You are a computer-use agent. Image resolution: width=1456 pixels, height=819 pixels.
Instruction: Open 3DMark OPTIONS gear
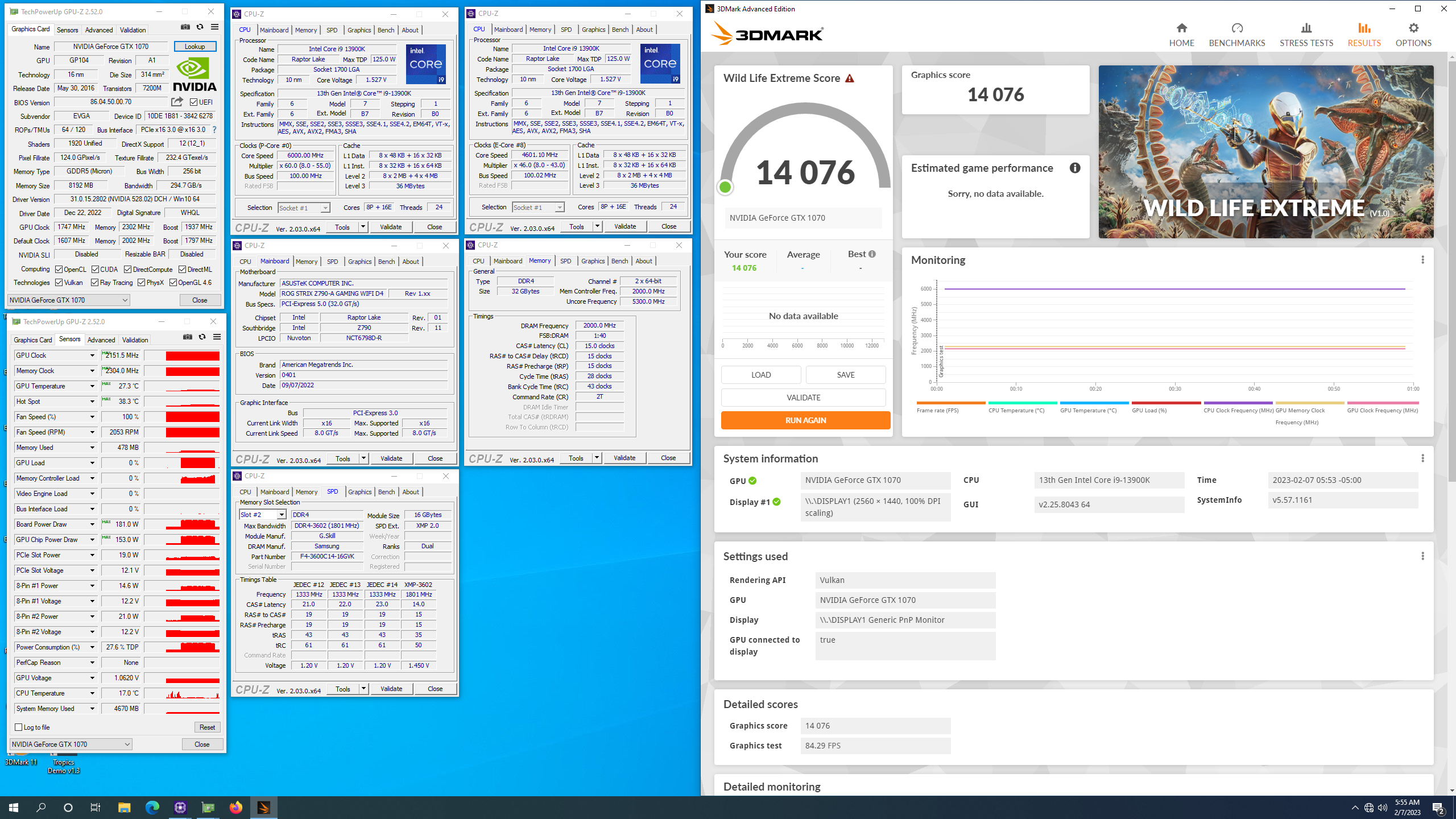1413,35
